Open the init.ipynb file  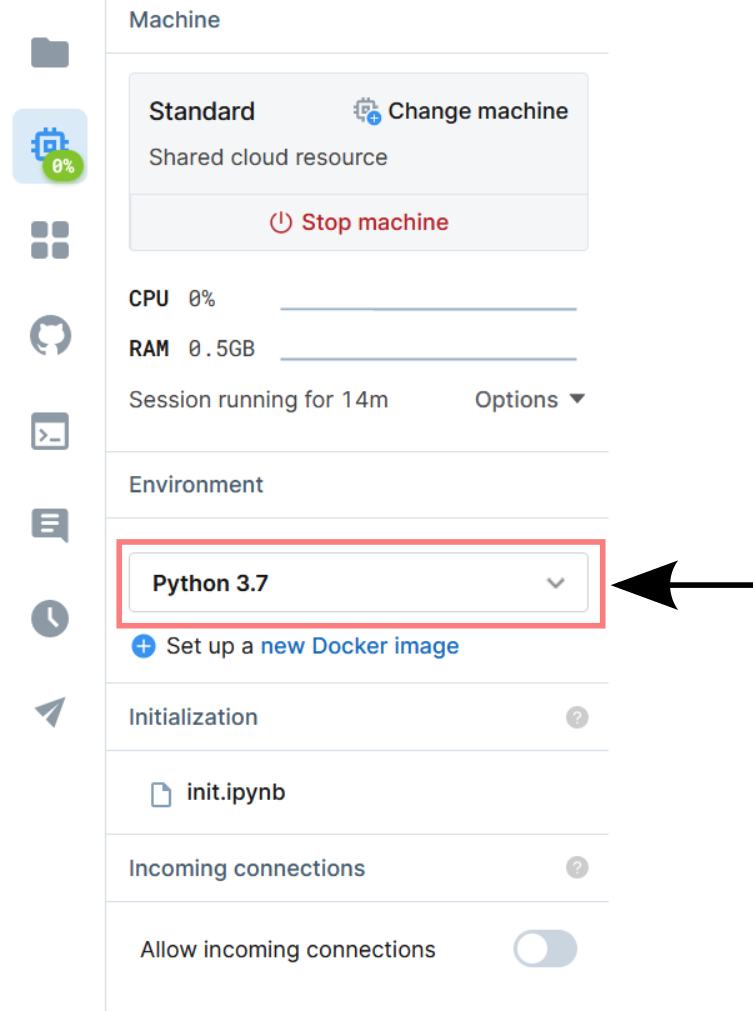(x=235, y=793)
